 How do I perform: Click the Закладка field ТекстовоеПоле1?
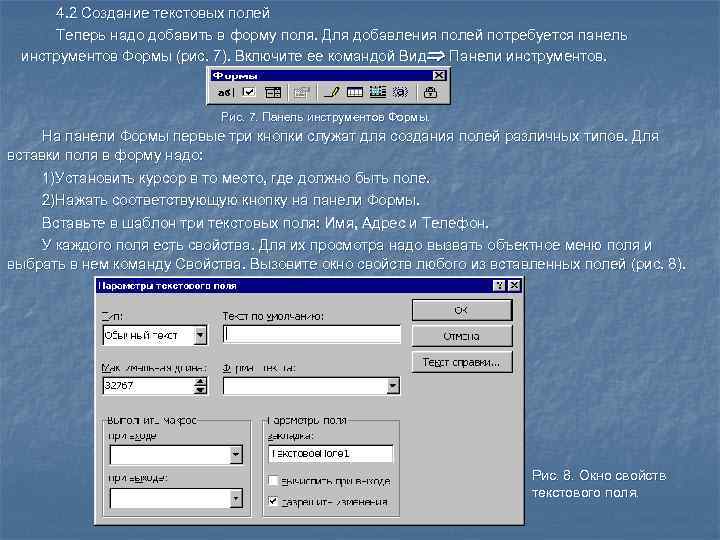click(x=330, y=454)
